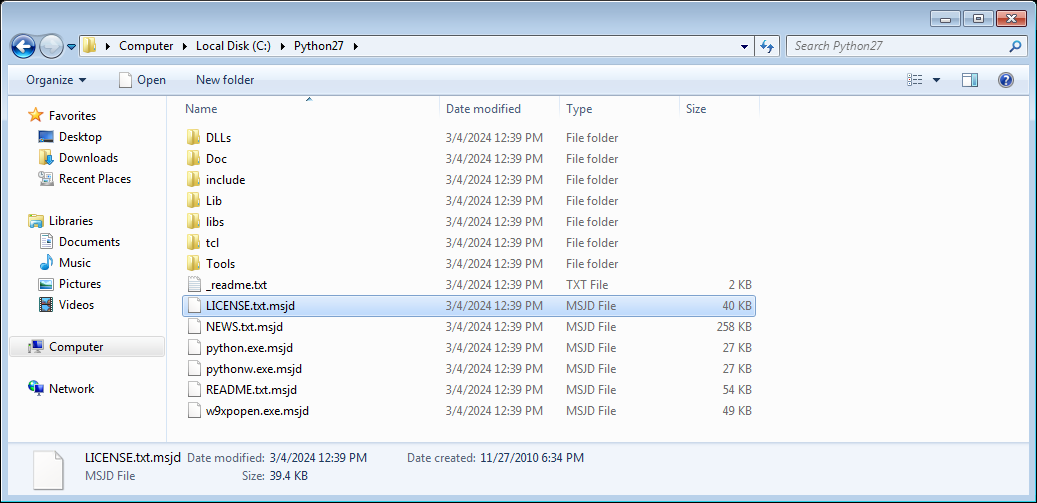The width and height of the screenshot is (1037, 503).
Task: Select Libraries in the navigation pane
Action: pyautogui.click(x=71, y=221)
